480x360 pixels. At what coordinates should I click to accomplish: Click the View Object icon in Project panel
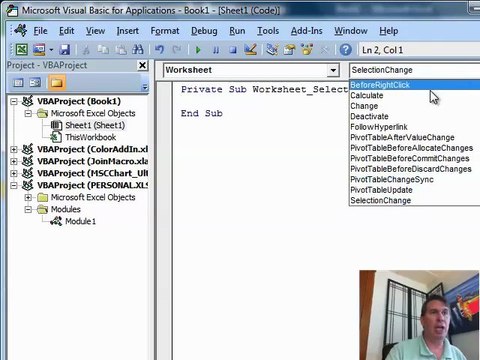[35, 82]
